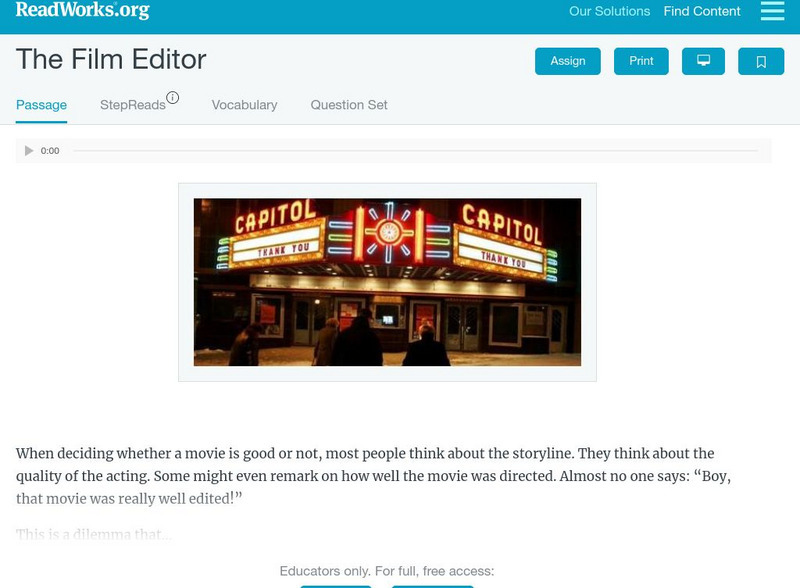Image resolution: width=800 pixels, height=588 pixels.
Task: Open the Question Set tab
Action: click(349, 105)
